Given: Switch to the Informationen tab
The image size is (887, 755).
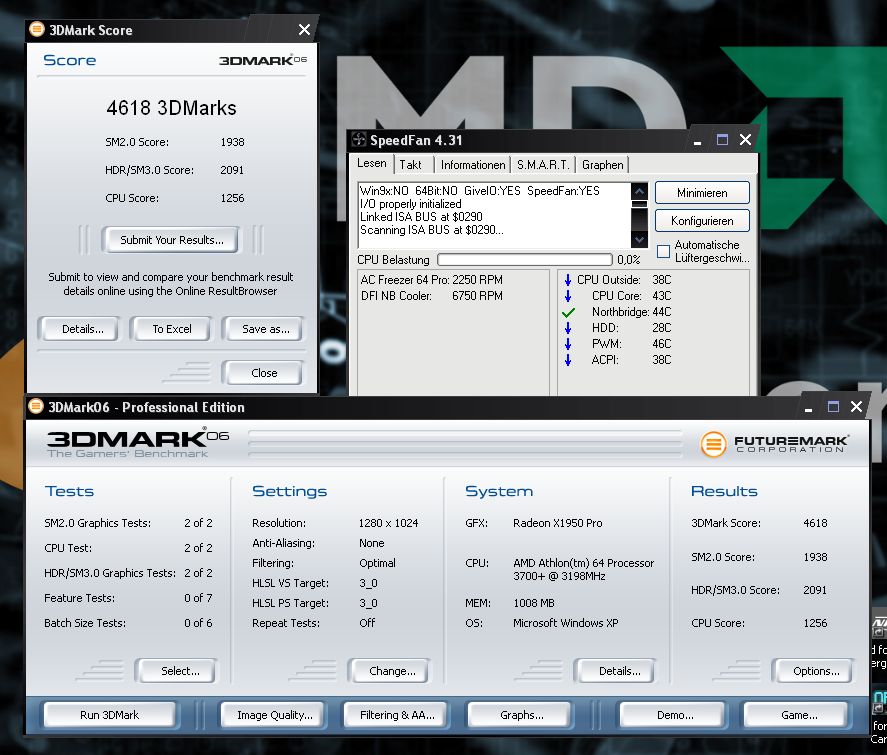Looking at the screenshot, I should [x=473, y=165].
